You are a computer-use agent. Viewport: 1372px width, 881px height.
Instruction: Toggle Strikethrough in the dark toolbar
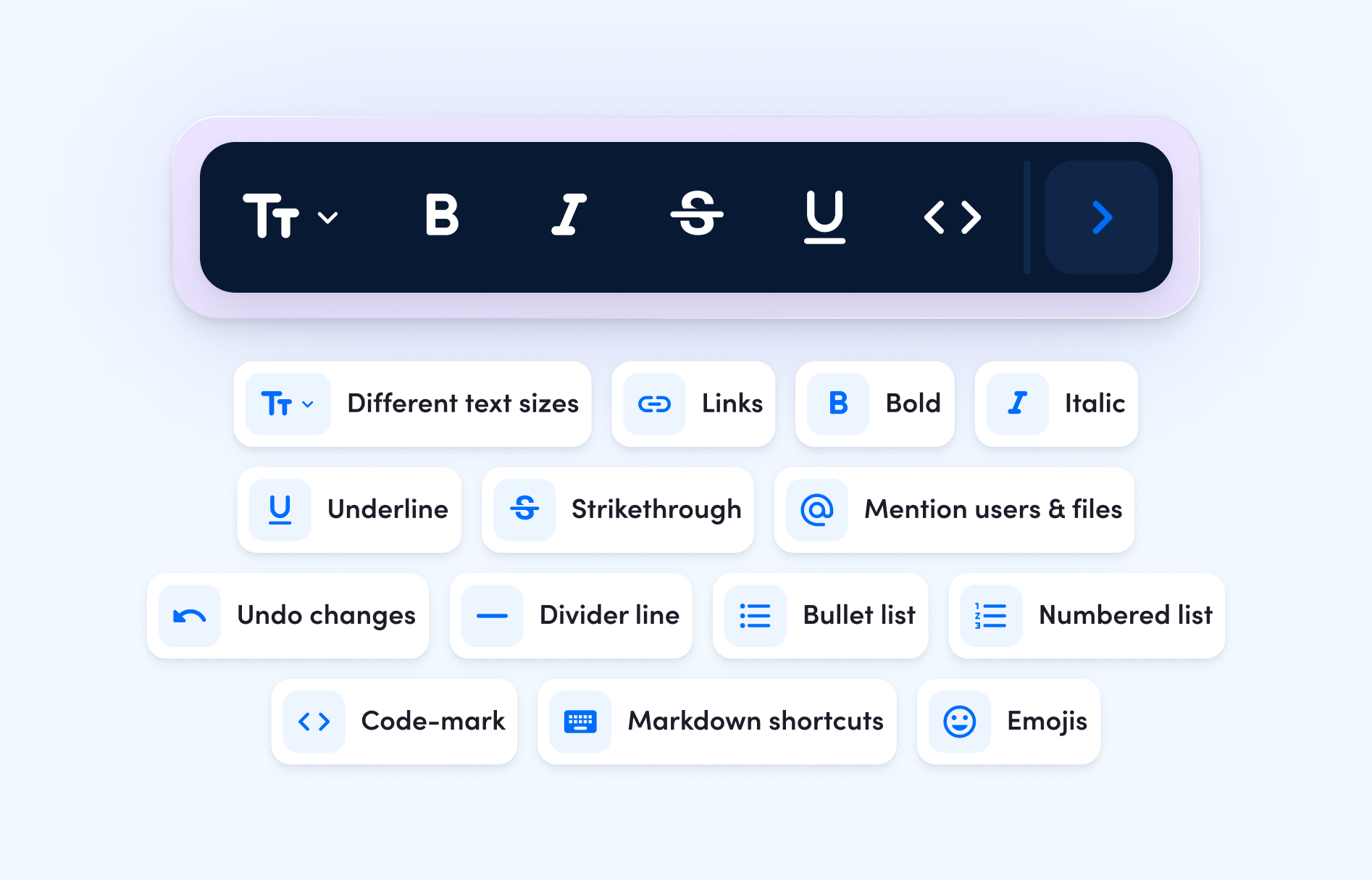(697, 214)
